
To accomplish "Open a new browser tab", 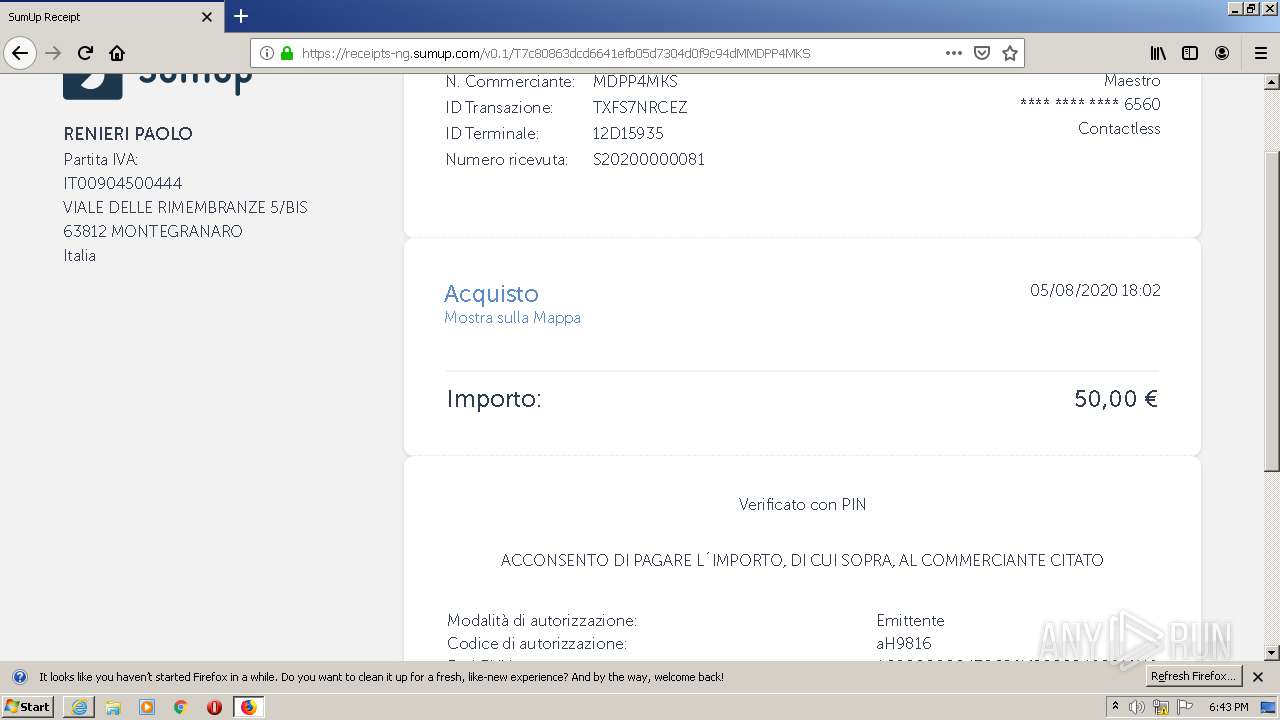I will coord(241,16).
